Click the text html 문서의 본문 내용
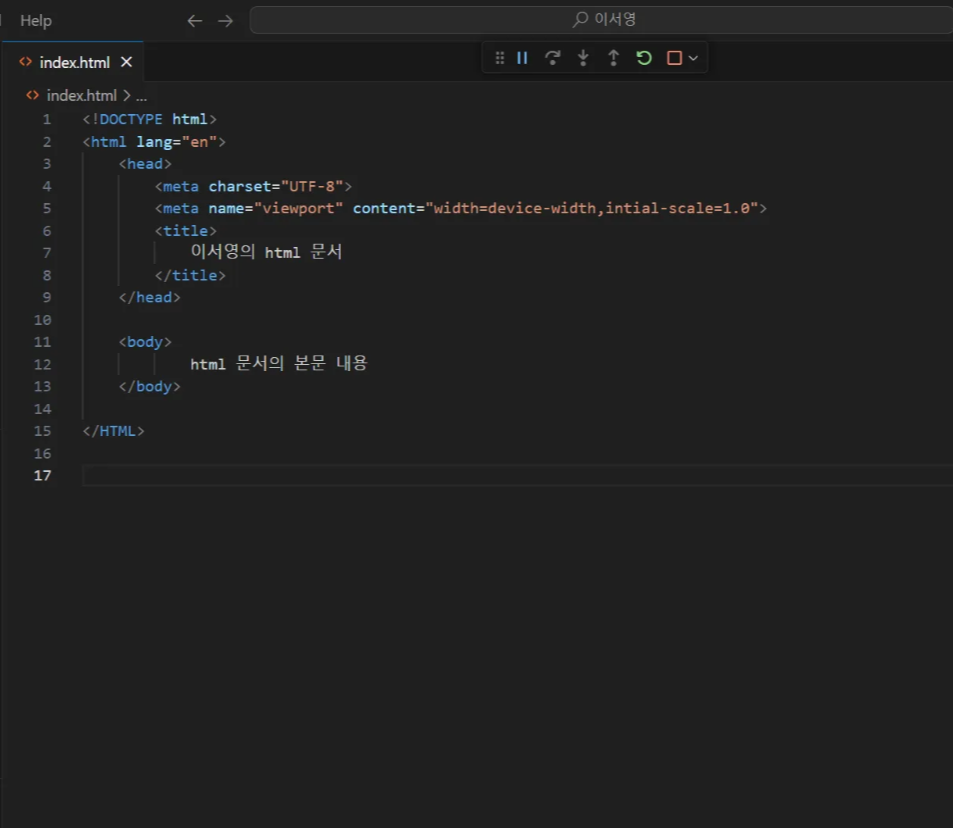Screen dimensions: 953x828 point(279,364)
